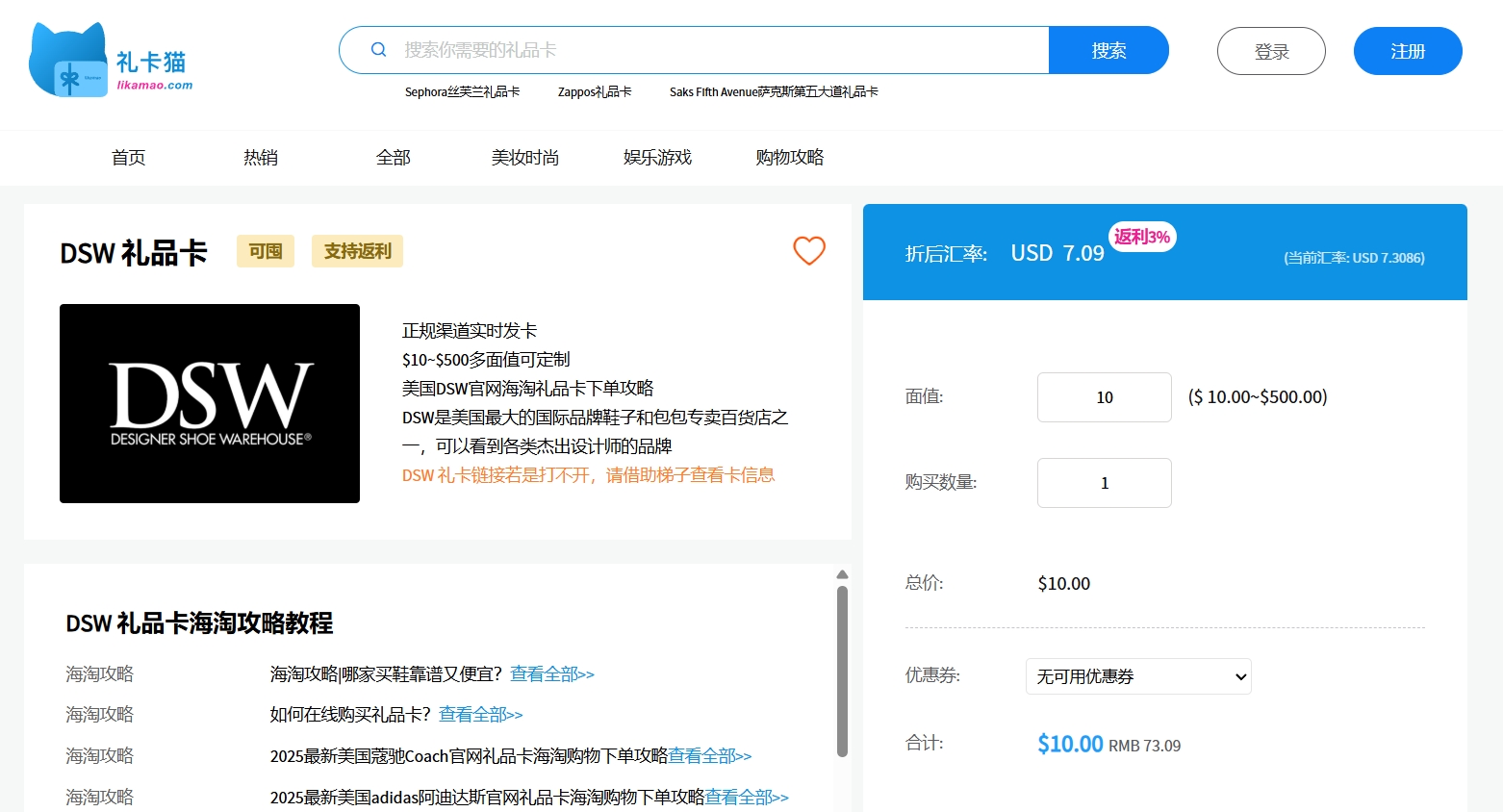
Task: Open the 首页 home menu item
Action: pos(128,158)
